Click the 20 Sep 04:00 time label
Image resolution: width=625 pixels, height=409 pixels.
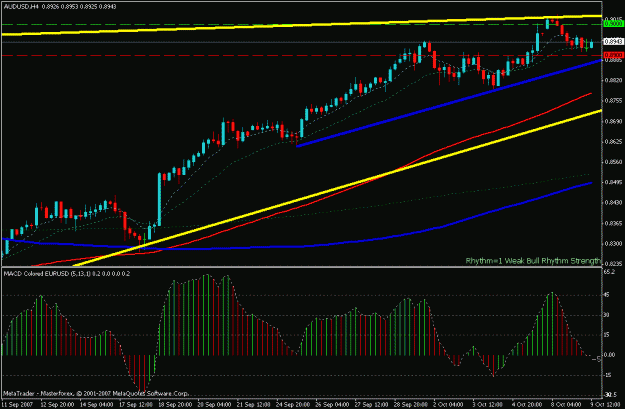click(214, 404)
